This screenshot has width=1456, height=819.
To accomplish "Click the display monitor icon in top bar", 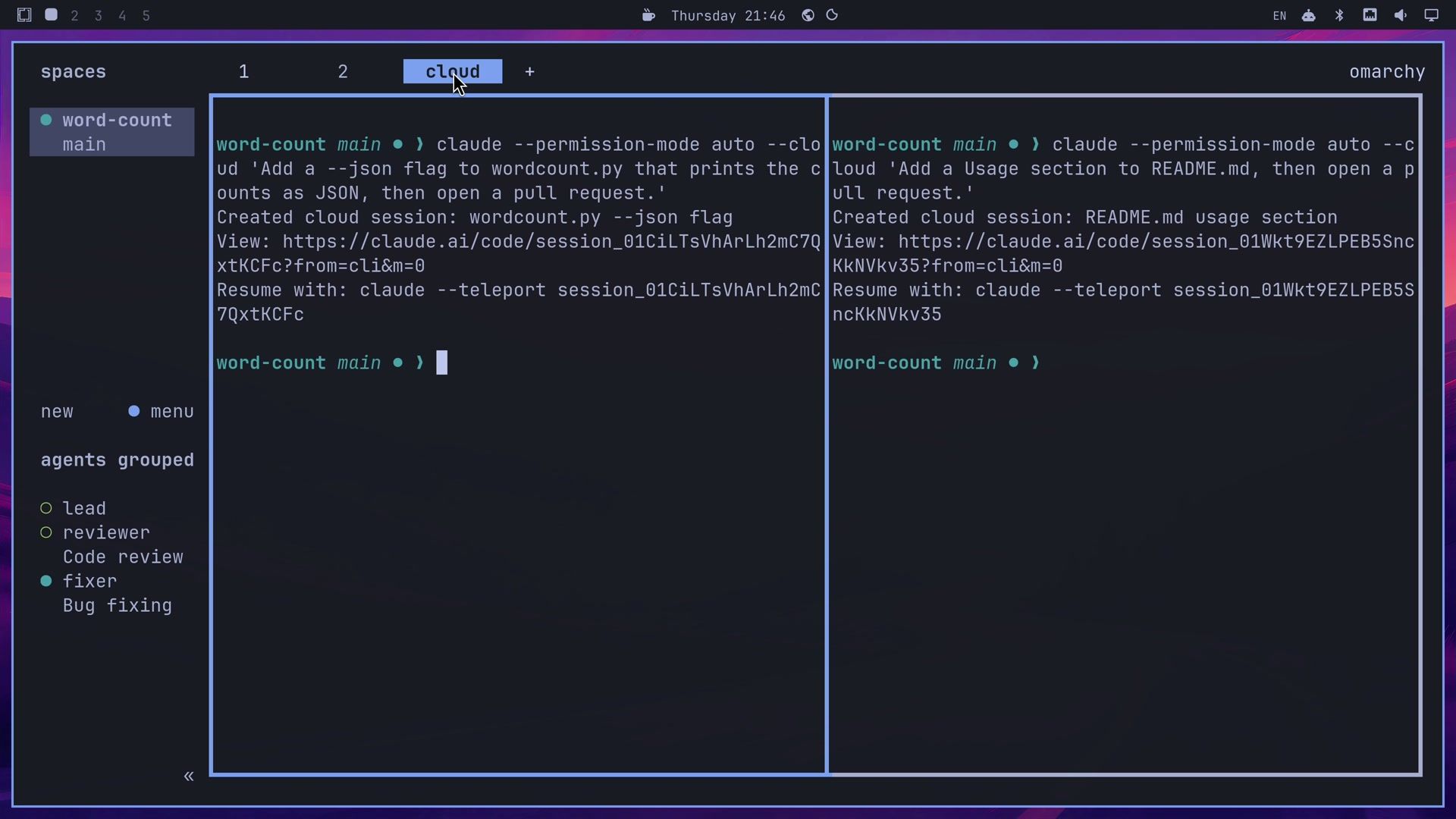I will click(1431, 15).
